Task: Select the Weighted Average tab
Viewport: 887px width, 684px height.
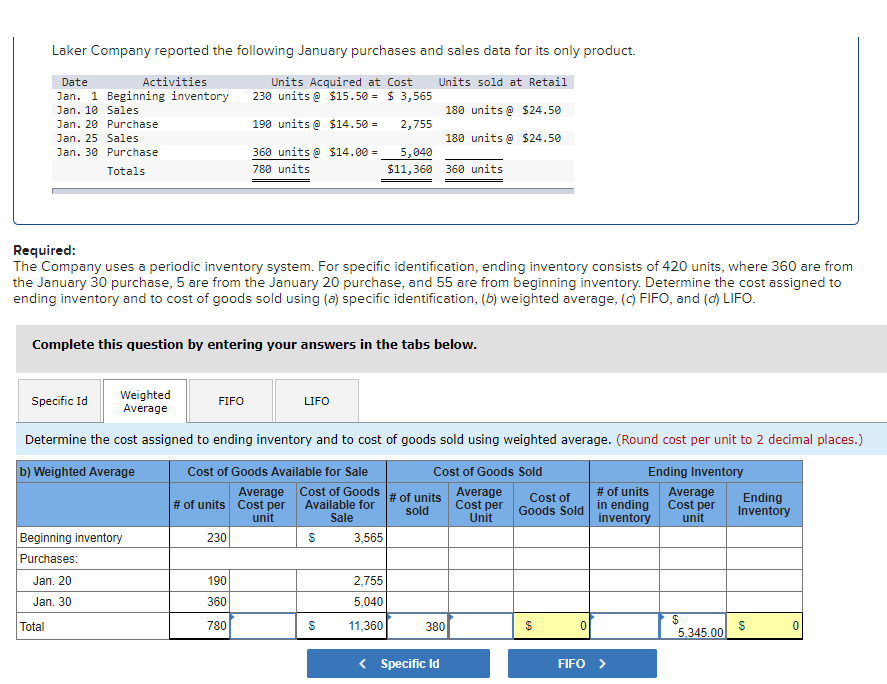Action: point(144,400)
